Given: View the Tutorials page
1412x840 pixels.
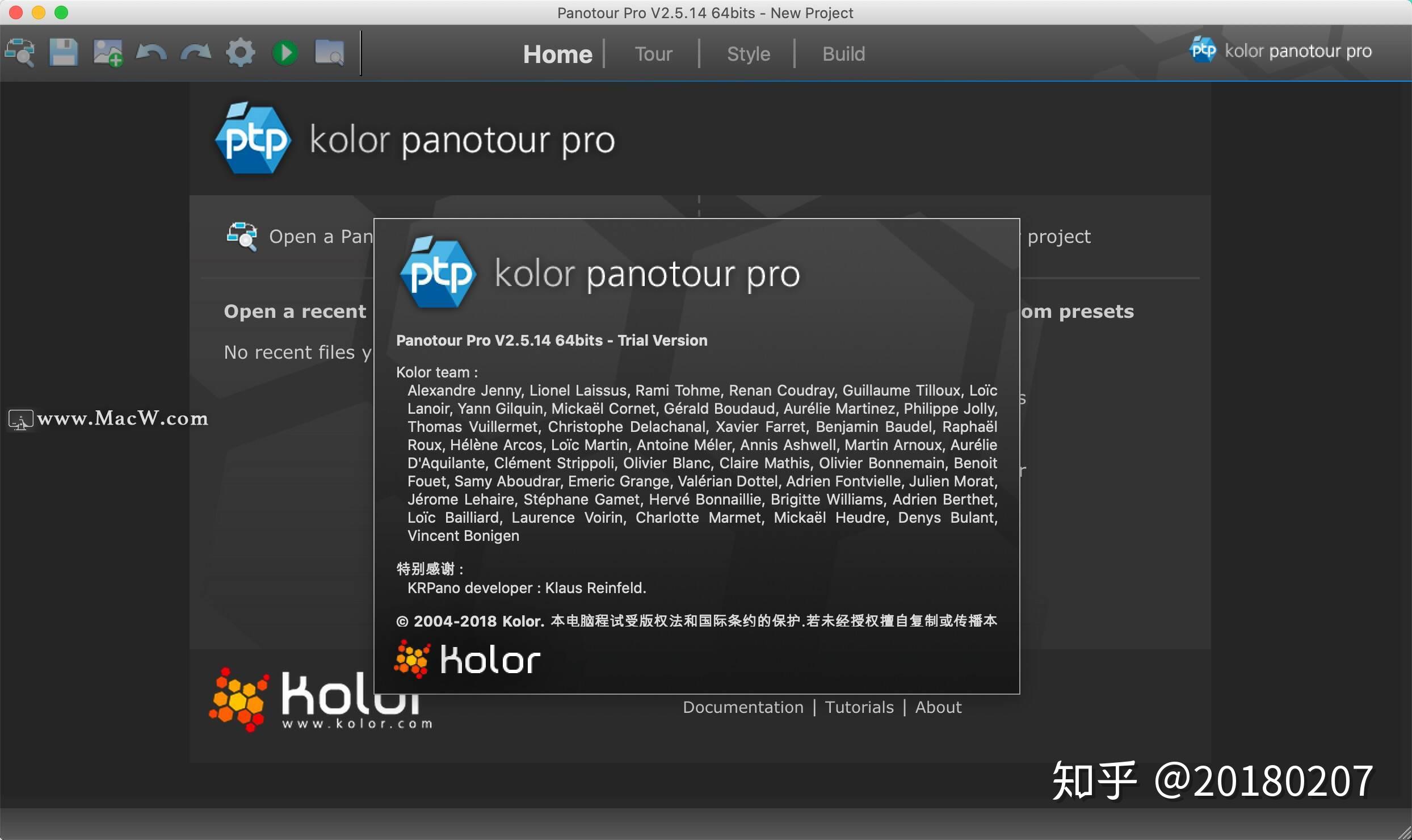Looking at the screenshot, I should point(859,707).
